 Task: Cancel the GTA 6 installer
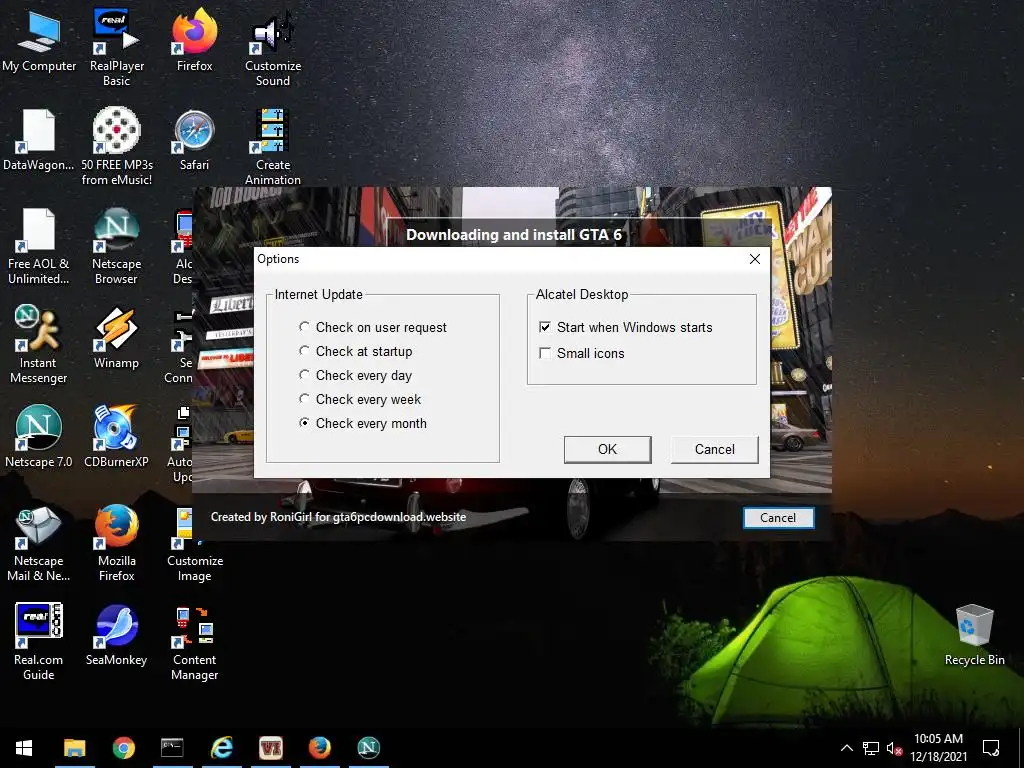coord(778,518)
